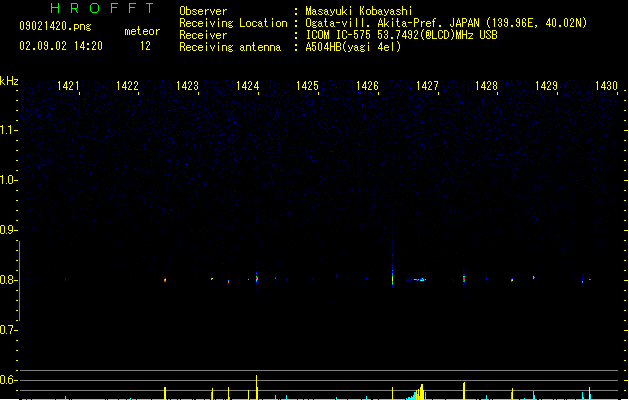This screenshot has width=629, height=400.
Task: Click the 1430 time axis label
Action: pyautogui.click(x=606, y=86)
